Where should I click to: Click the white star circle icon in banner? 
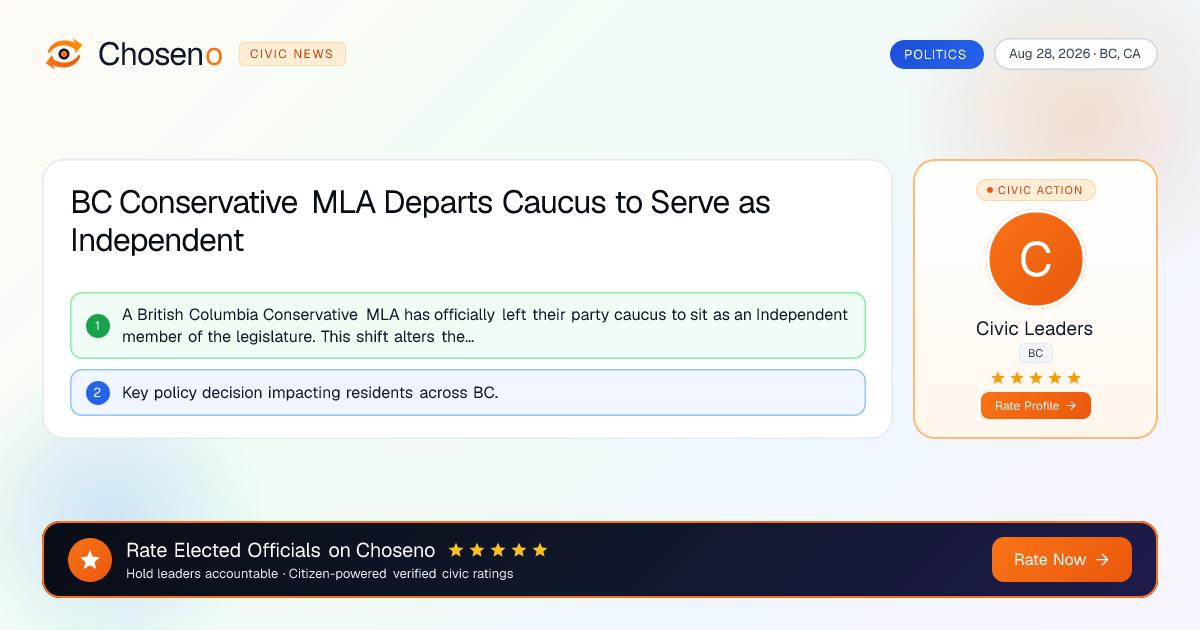coord(90,560)
